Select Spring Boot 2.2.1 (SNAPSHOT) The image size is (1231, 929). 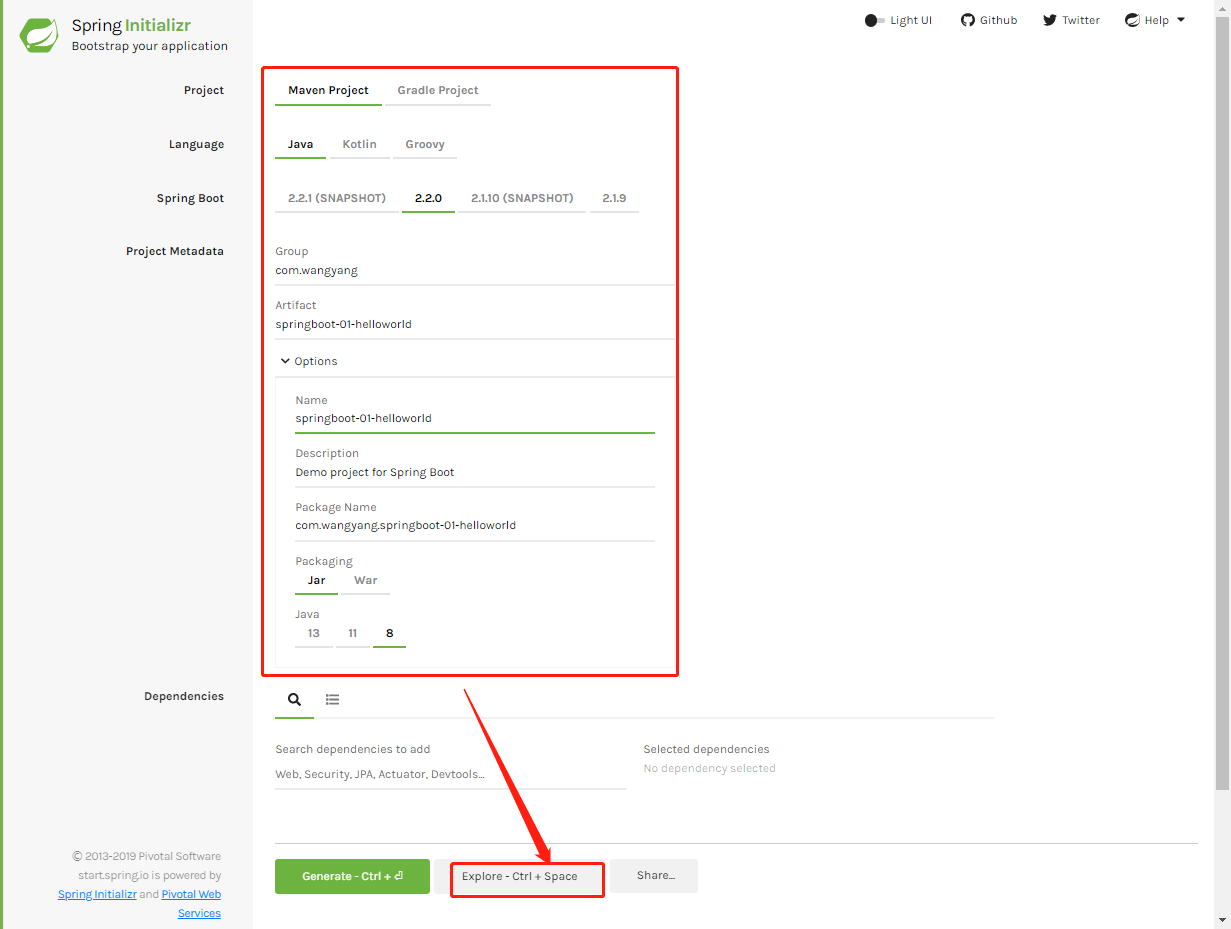pos(336,198)
